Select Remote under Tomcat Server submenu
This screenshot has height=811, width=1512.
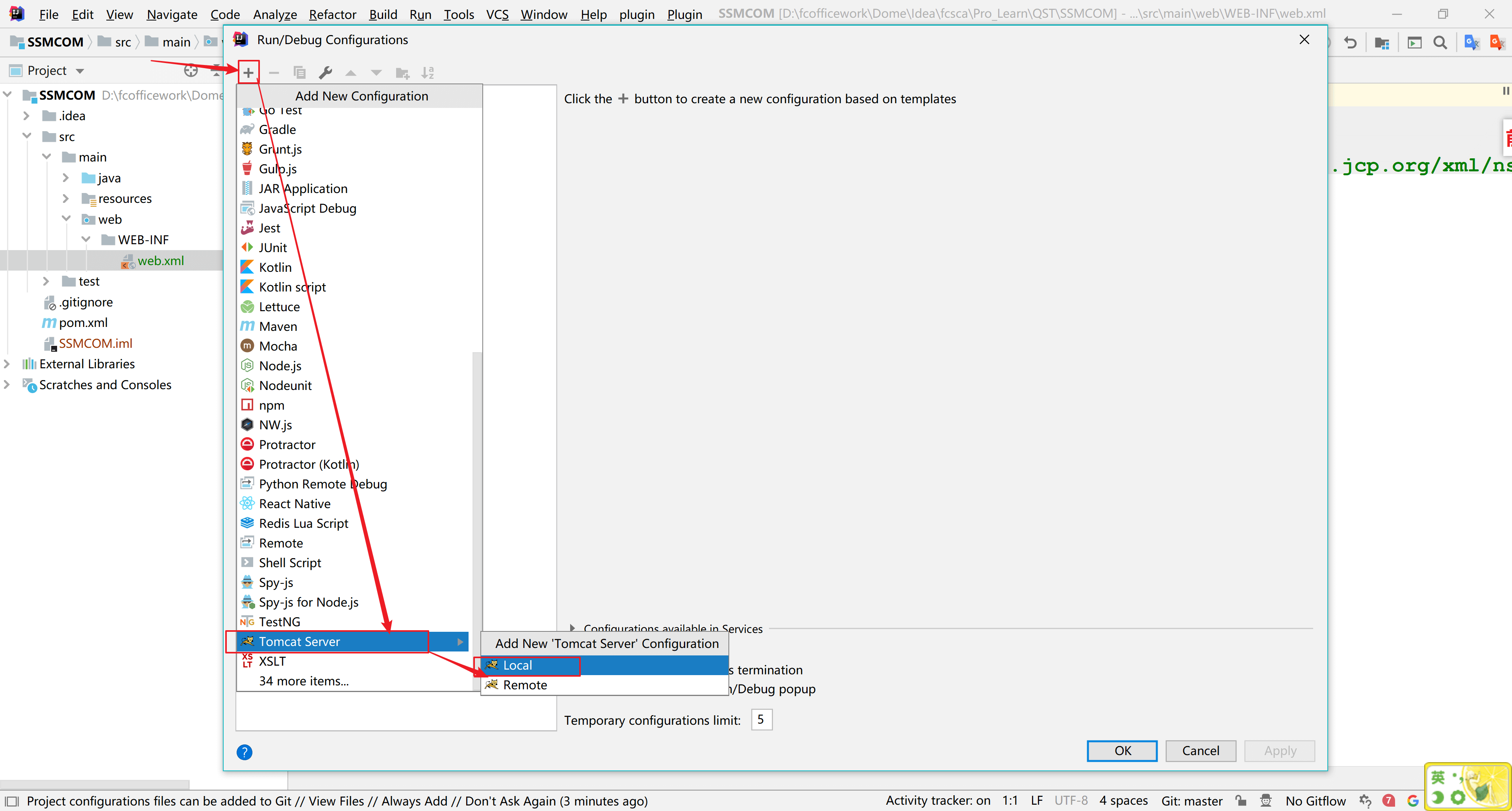click(524, 685)
